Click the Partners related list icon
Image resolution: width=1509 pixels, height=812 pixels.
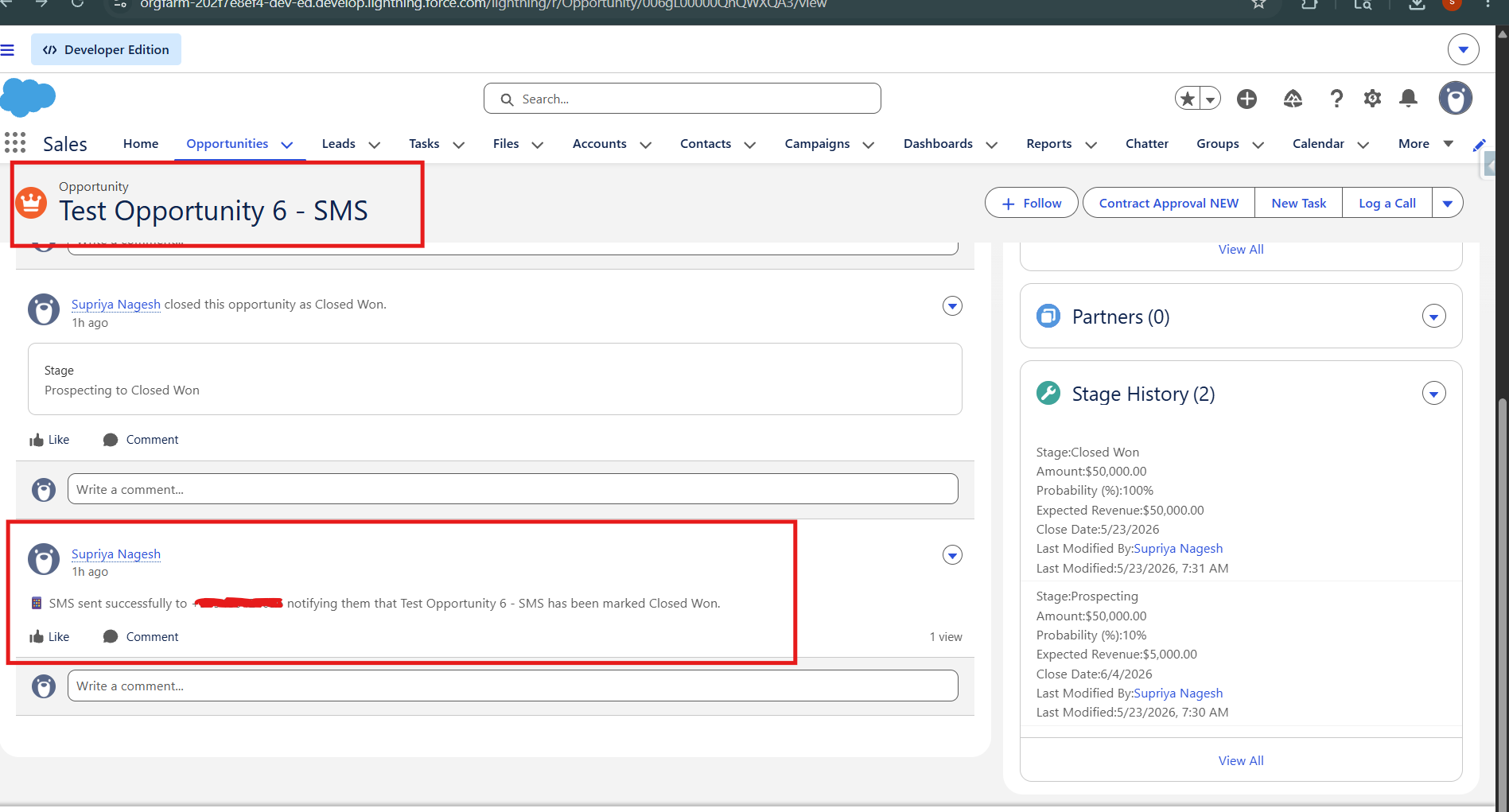[1048, 316]
